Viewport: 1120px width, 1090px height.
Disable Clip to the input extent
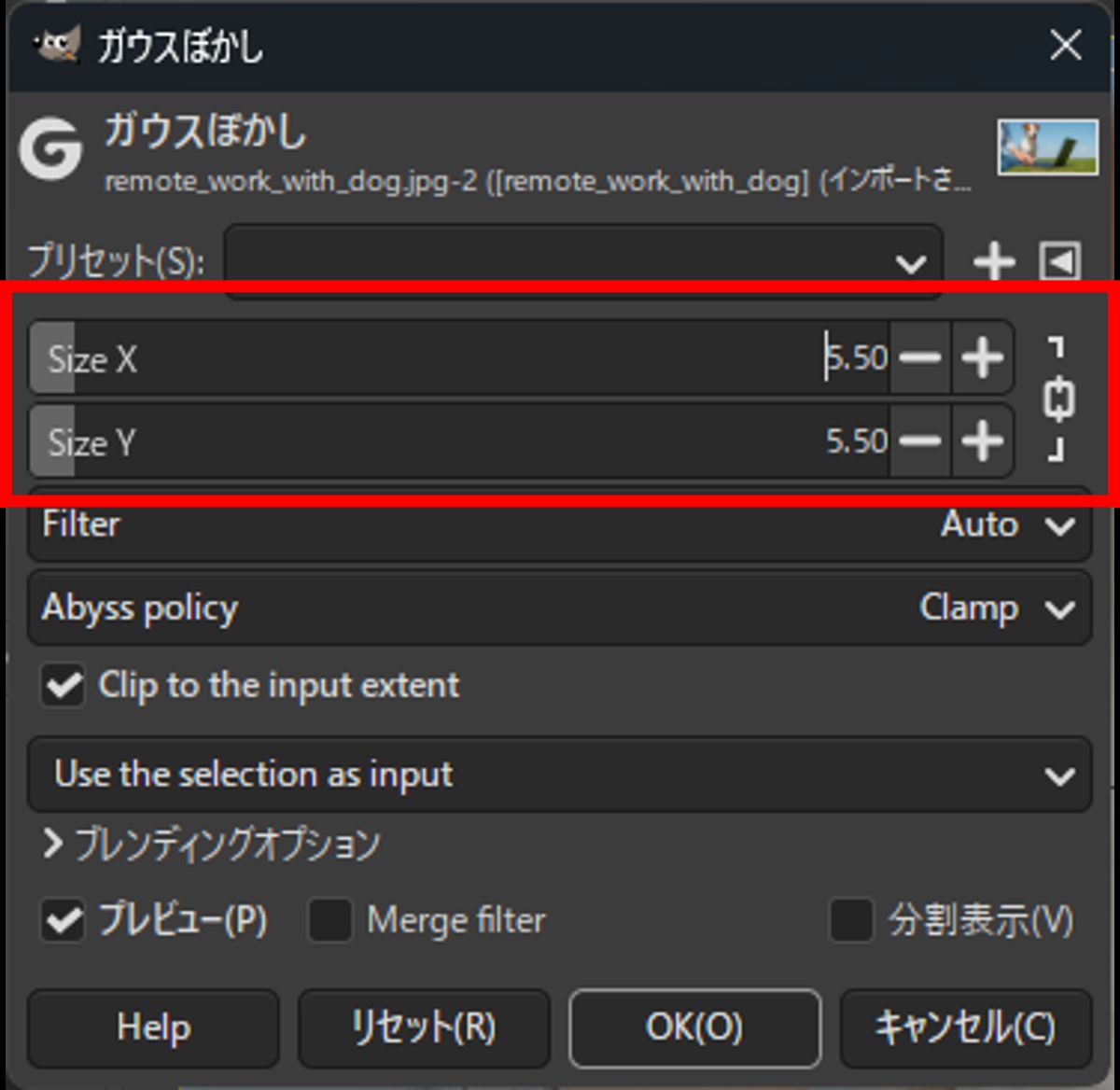tap(63, 687)
